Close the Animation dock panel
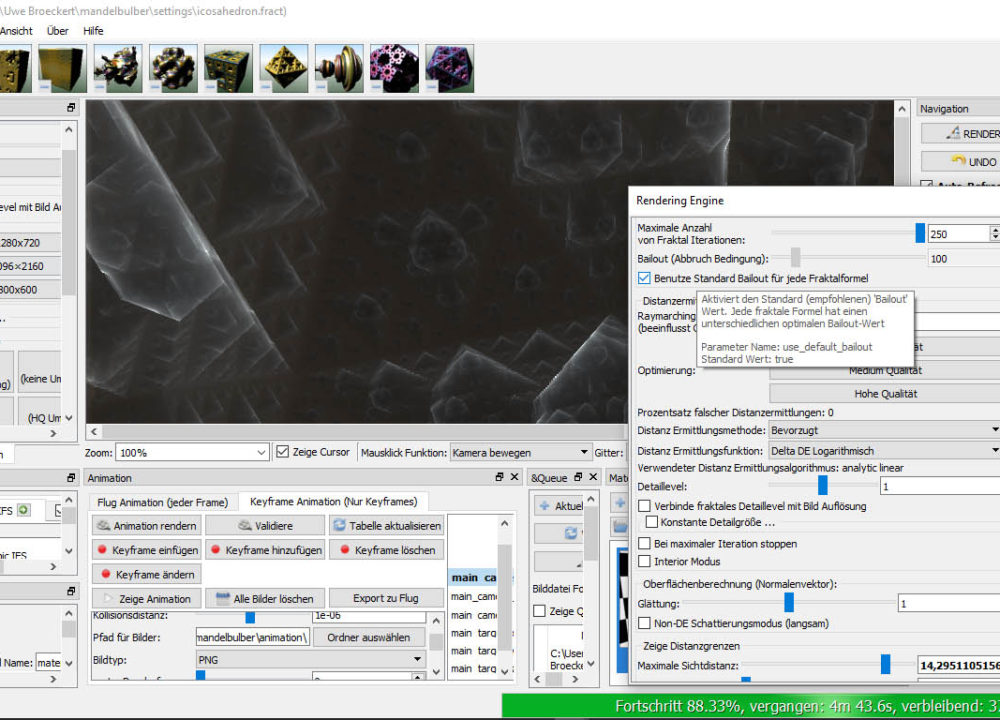The width and height of the screenshot is (1000, 720). (x=515, y=477)
